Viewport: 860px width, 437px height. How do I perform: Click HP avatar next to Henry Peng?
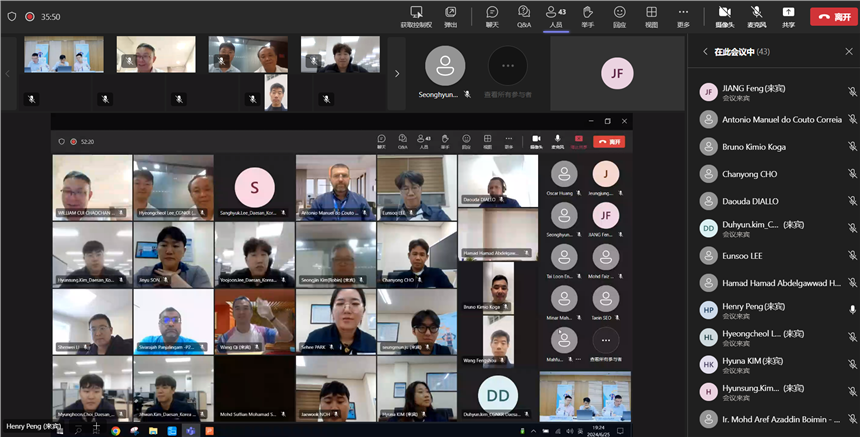point(709,310)
